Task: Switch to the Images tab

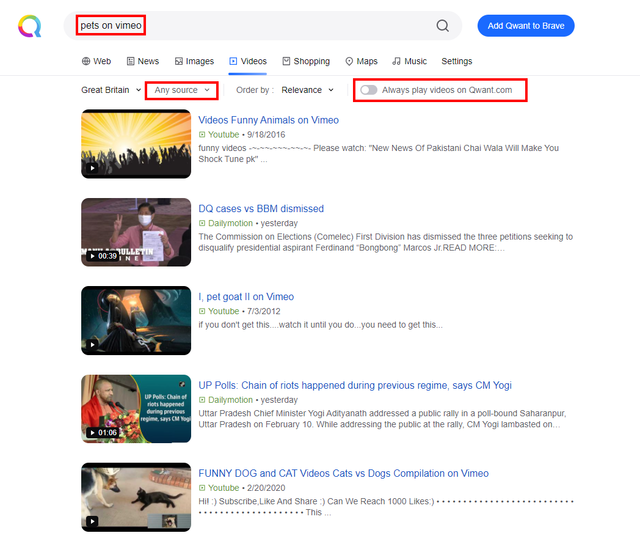Action: [194, 61]
